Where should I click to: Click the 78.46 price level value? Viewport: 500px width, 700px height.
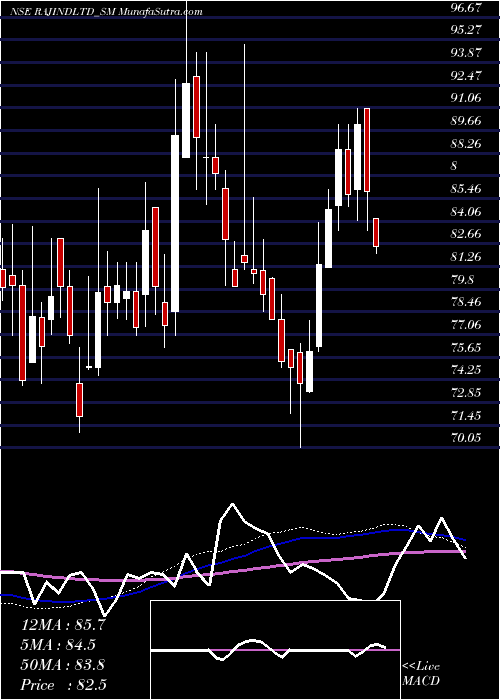(x=467, y=302)
